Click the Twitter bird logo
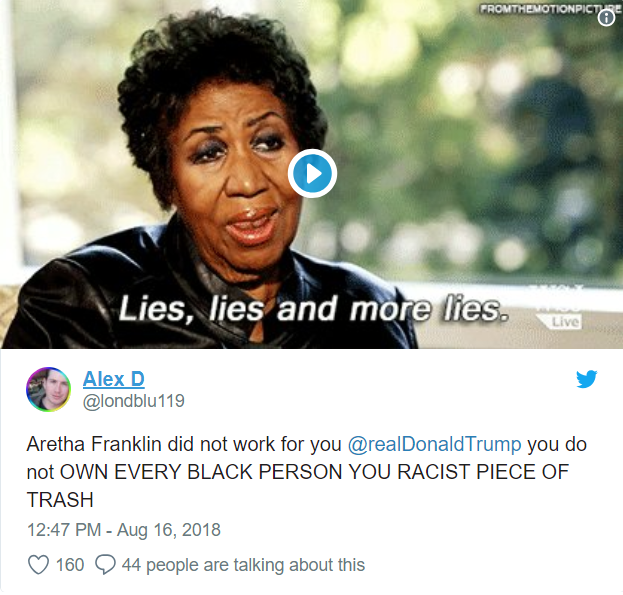Screen dimensions: 623x595 point(586,379)
